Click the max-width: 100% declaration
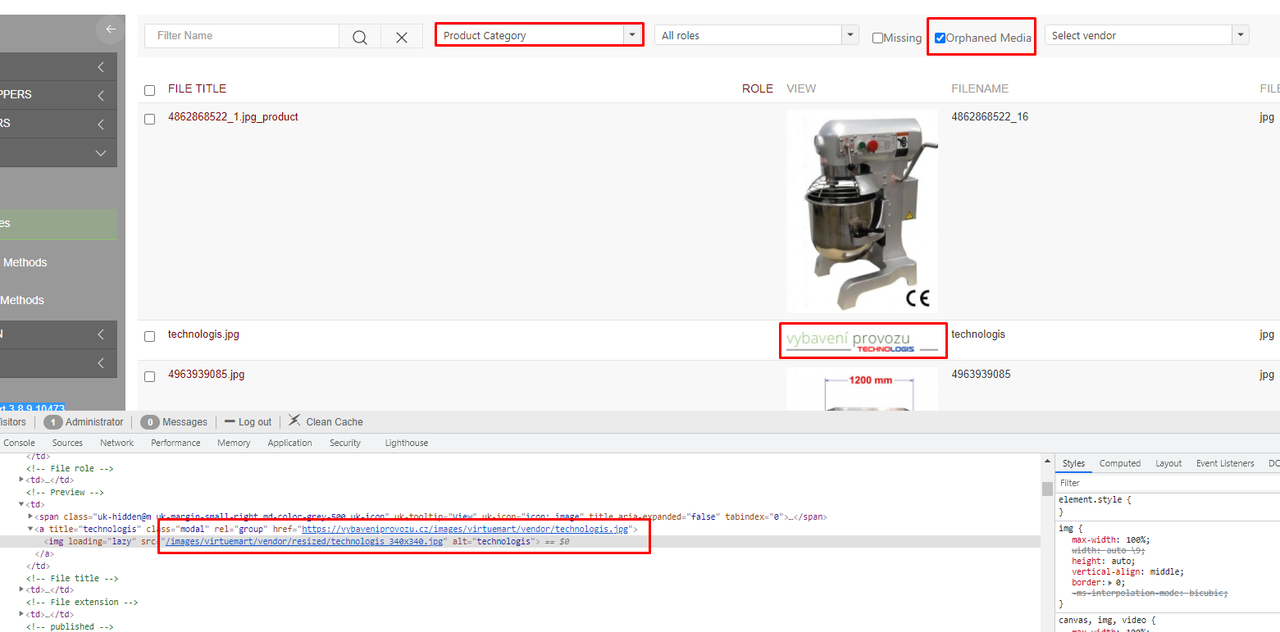Screen dimensions: 1280x632 [1113, 538]
